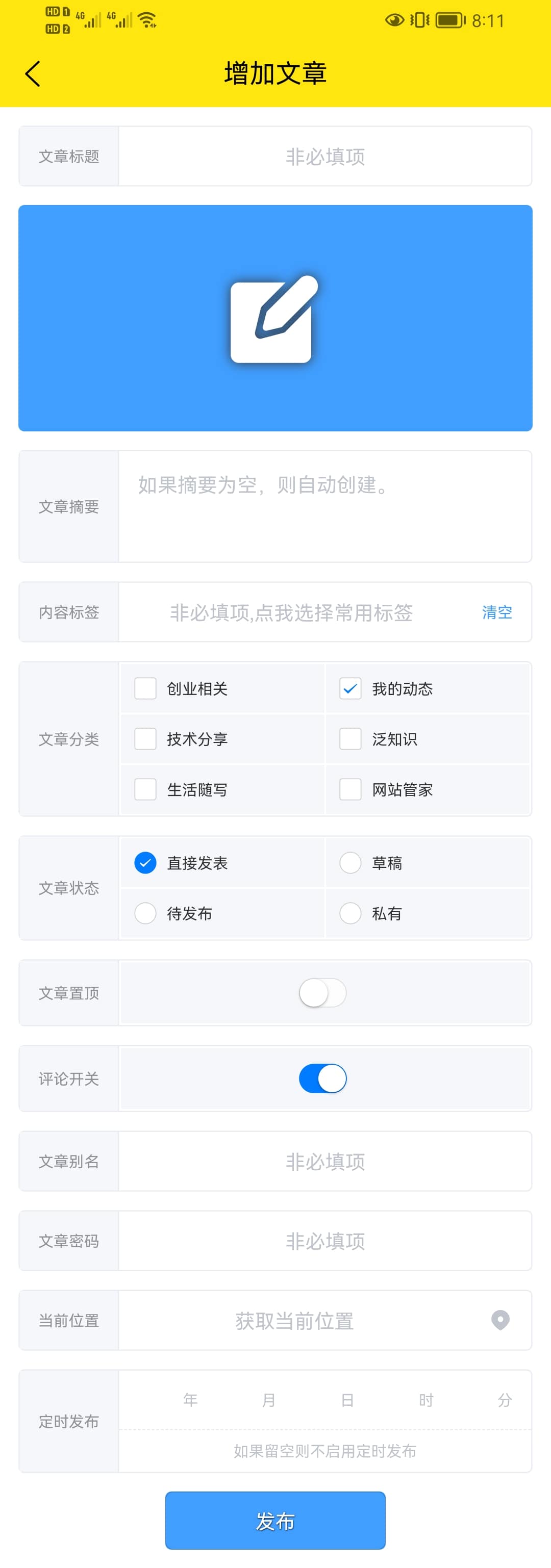Enable the 文章置顶 switch
551x1568 pixels.
pyautogui.click(x=322, y=993)
